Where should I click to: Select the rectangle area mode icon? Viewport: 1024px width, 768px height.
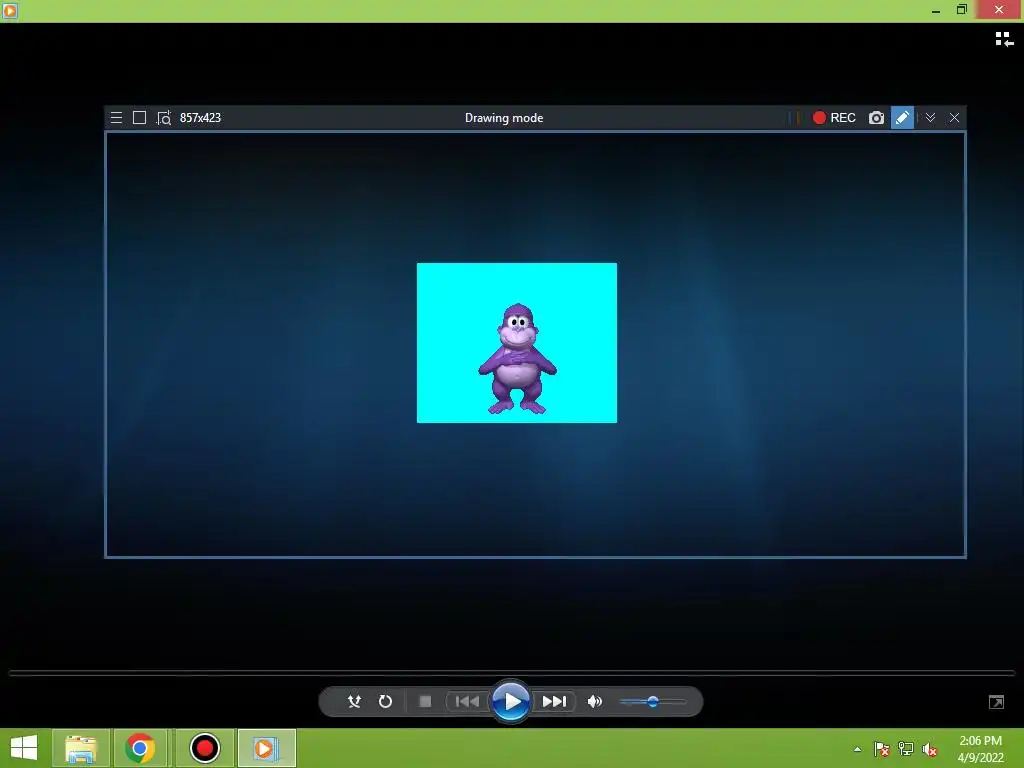click(x=139, y=118)
